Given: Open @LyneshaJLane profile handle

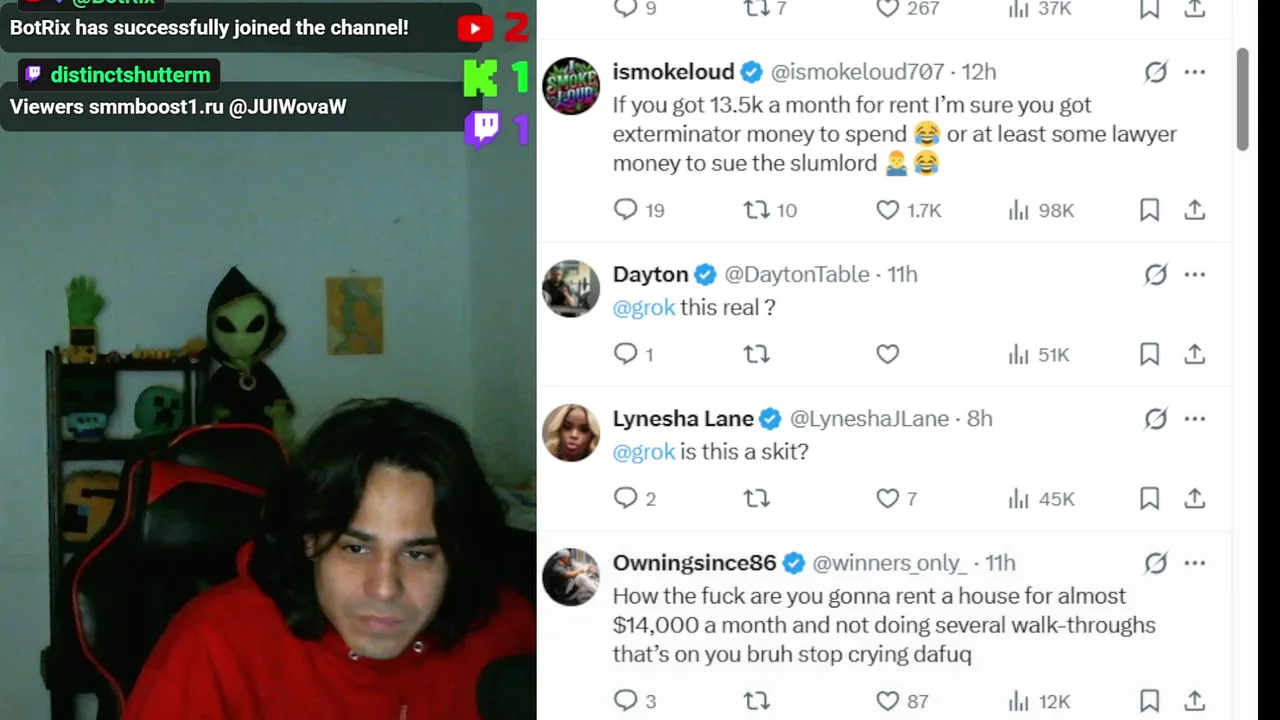Looking at the screenshot, I should pos(869,419).
